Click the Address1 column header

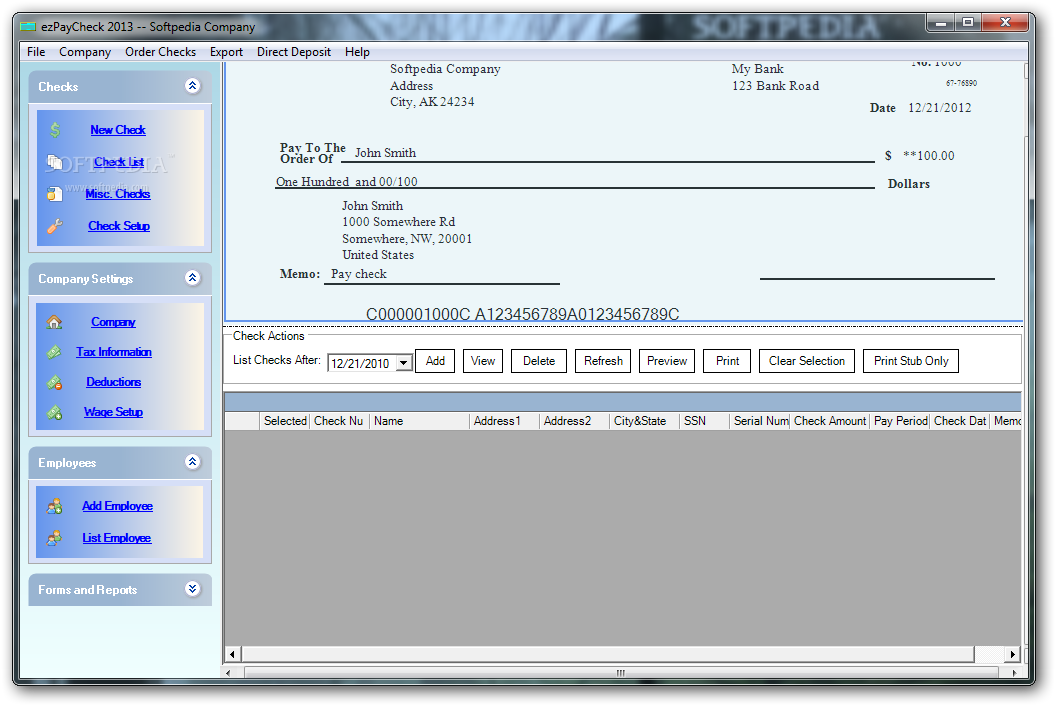click(x=504, y=421)
